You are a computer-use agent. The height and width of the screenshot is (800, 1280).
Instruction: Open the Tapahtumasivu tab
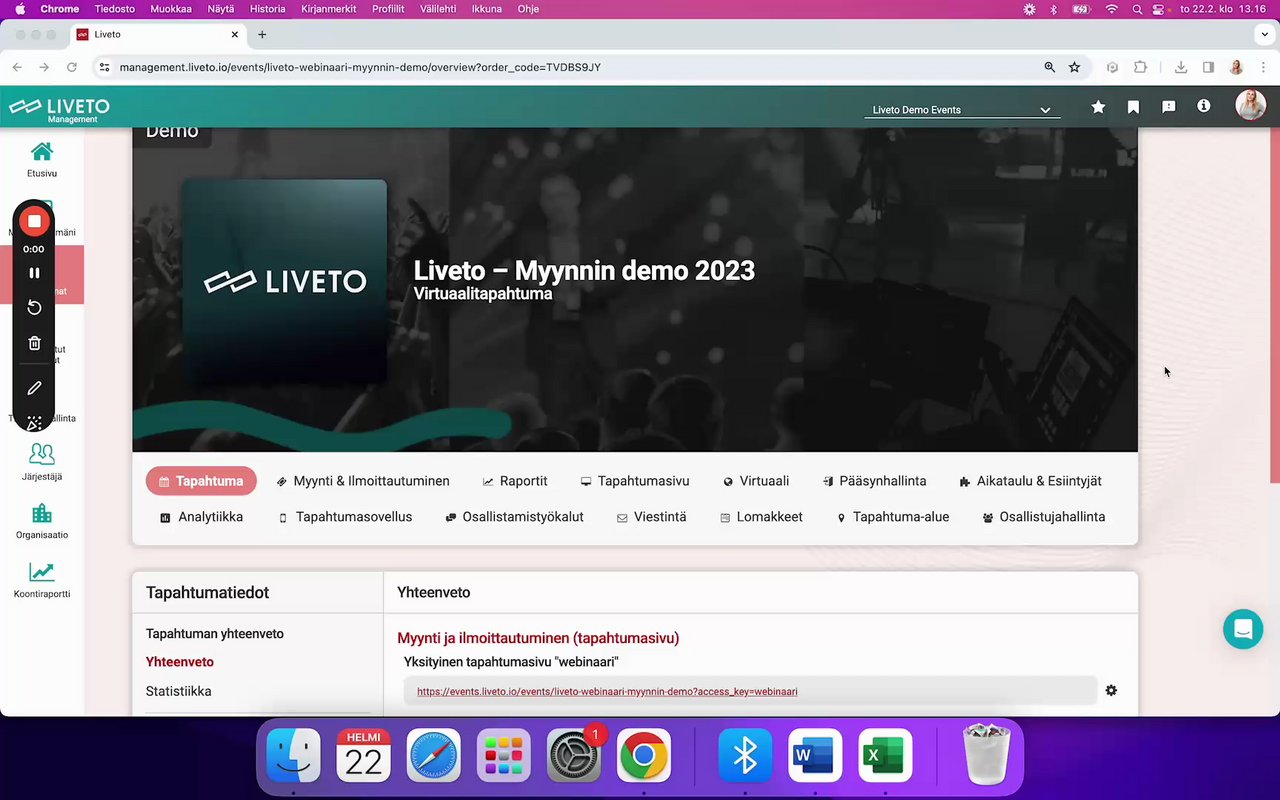pyautogui.click(x=635, y=481)
